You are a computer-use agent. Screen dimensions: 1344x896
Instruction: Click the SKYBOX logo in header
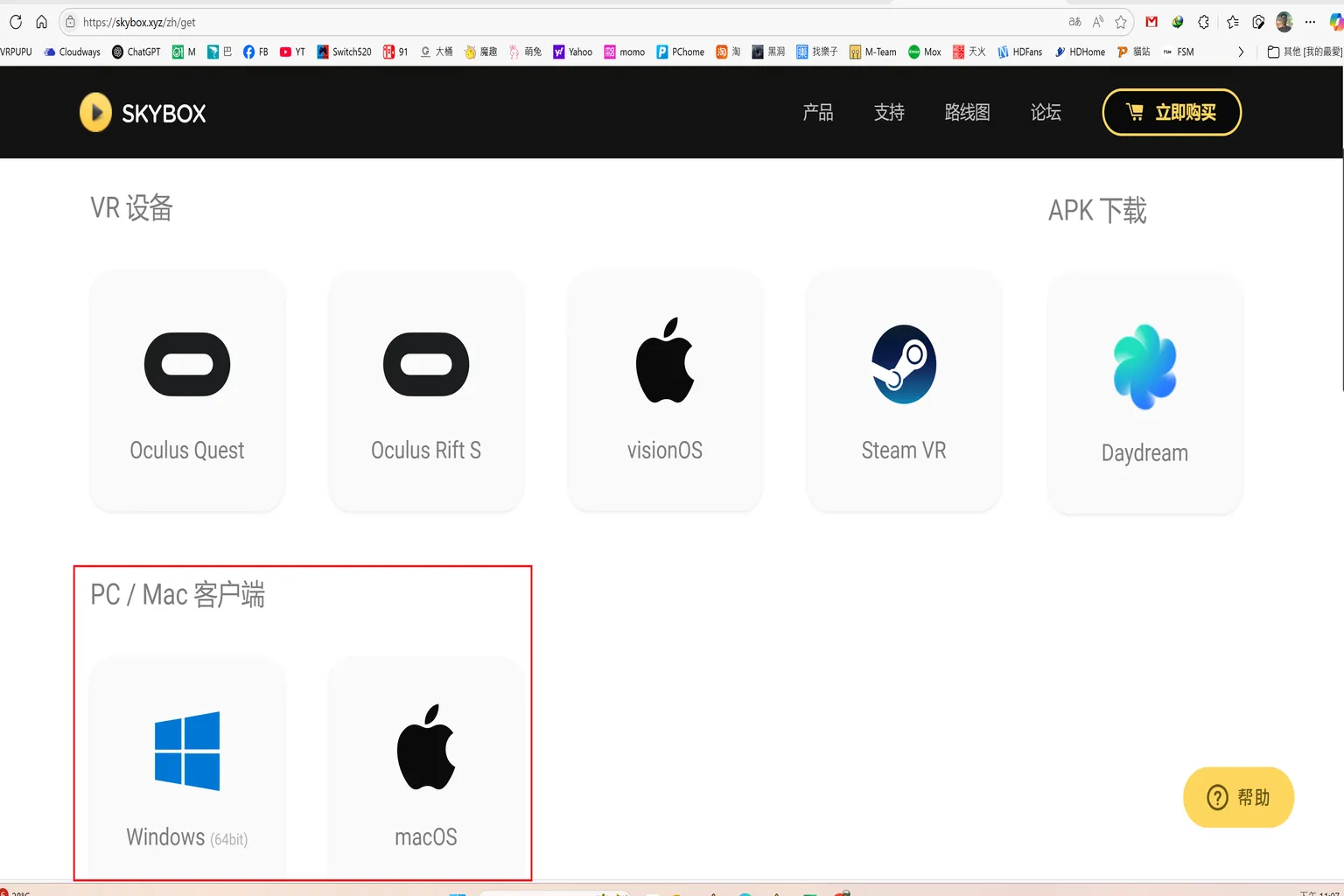(143, 113)
